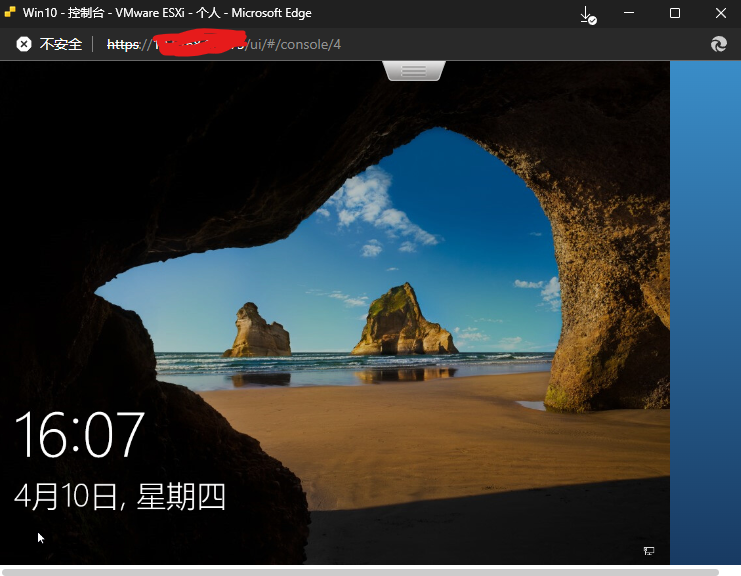This screenshot has width=741, height=576.
Task: Click the horizontal scrollbar at the bottom
Action: [x=360, y=572]
